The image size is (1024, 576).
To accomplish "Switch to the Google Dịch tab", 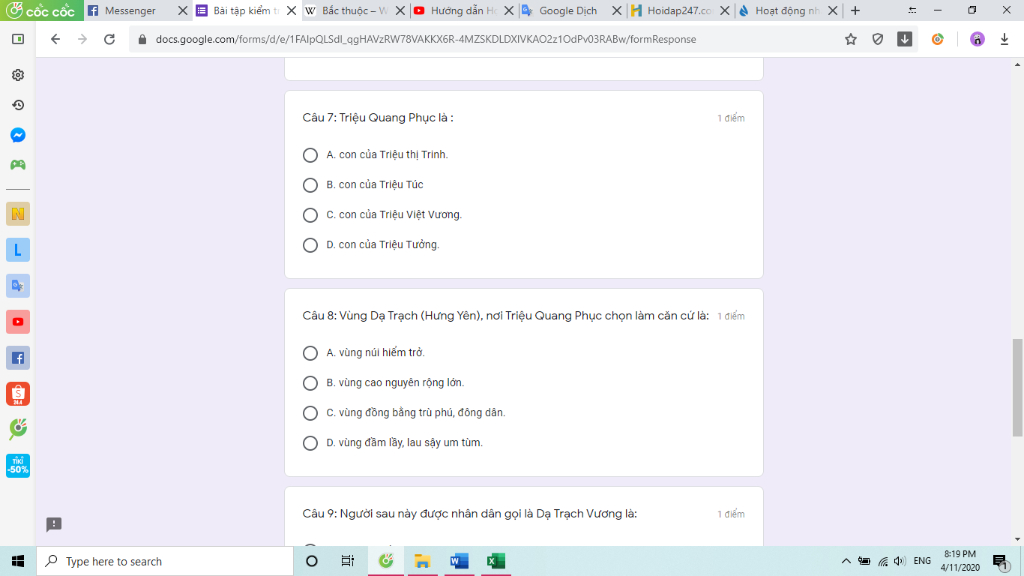I will point(568,10).
